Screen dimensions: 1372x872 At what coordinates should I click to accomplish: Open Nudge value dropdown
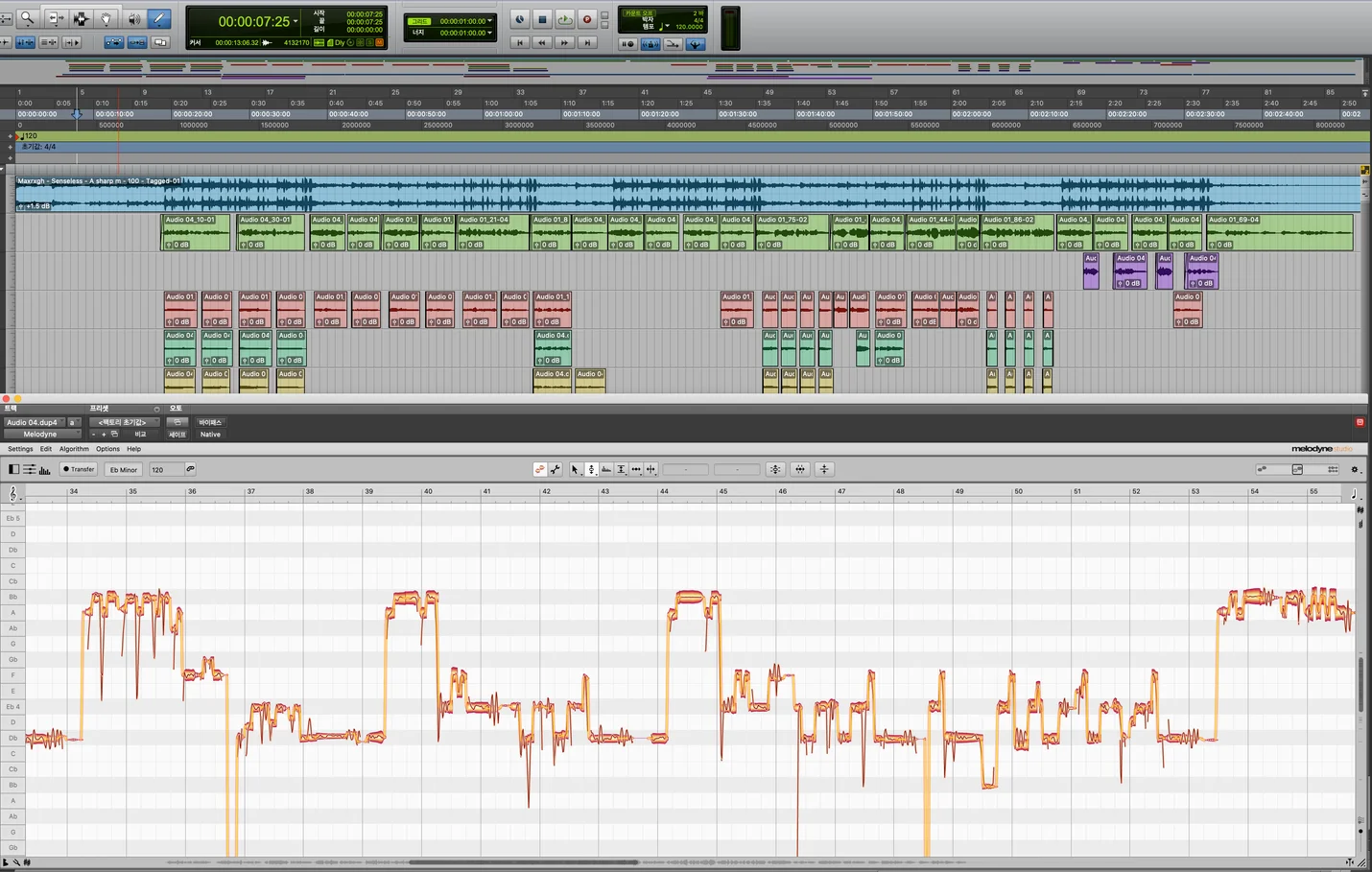pyautogui.click(x=490, y=33)
